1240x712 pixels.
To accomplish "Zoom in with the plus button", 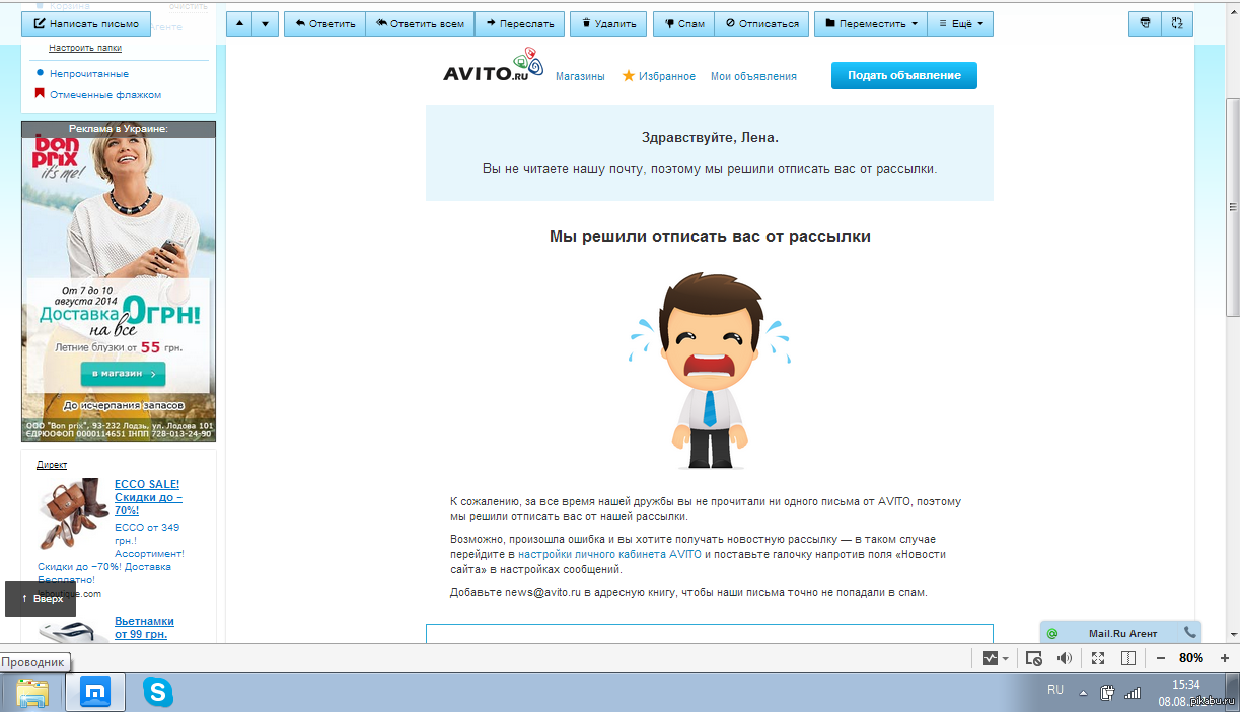I will (x=1224, y=658).
